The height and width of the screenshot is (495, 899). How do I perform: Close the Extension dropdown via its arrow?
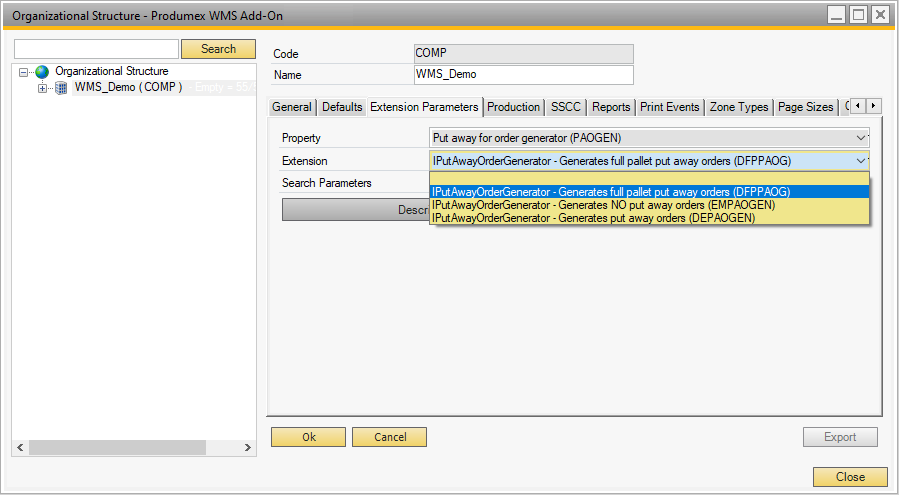(860, 161)
